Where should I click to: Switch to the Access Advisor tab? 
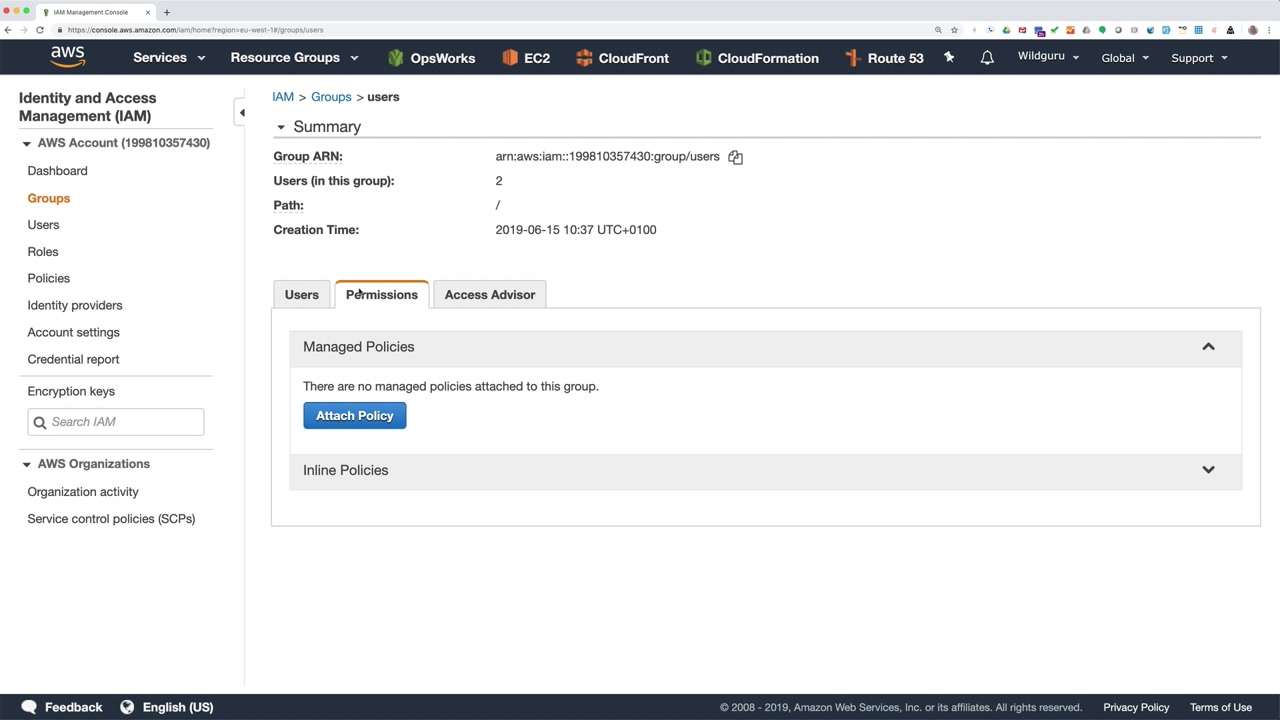click(x=490, y=295)
